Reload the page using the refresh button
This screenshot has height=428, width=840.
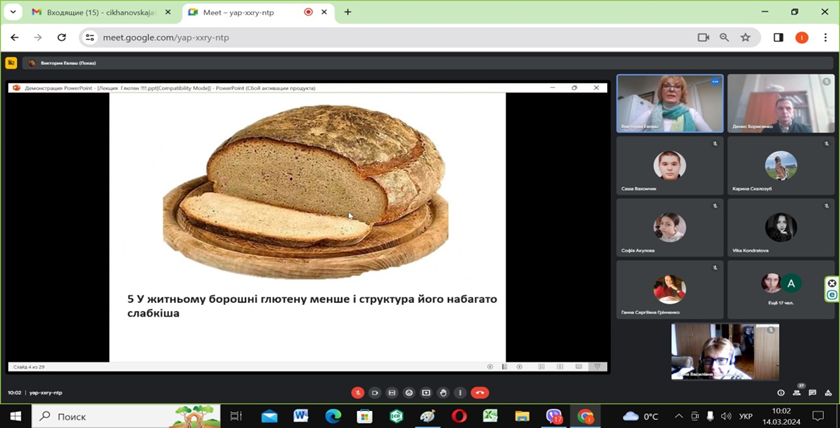click(62, 37)
